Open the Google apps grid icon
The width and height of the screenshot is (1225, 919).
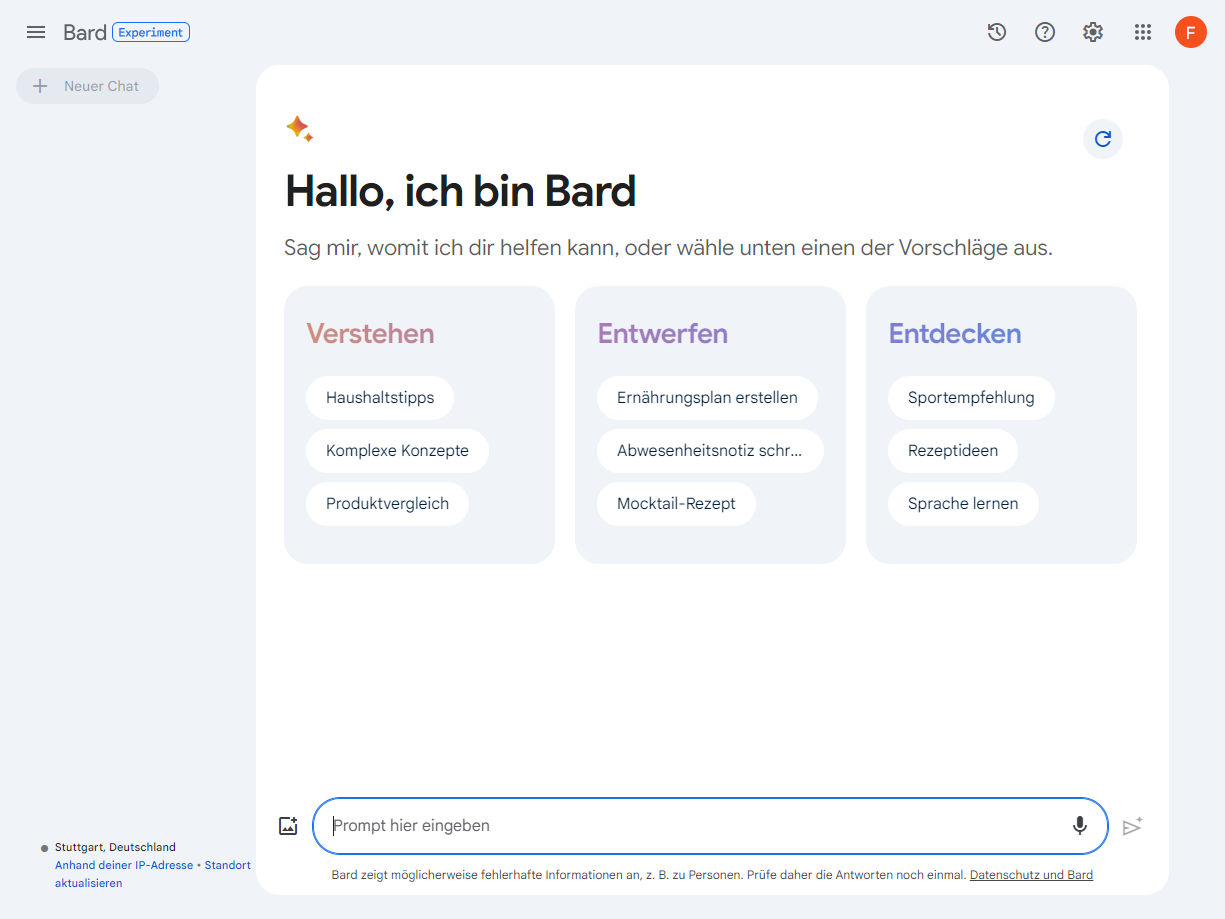coord(1142,32)
